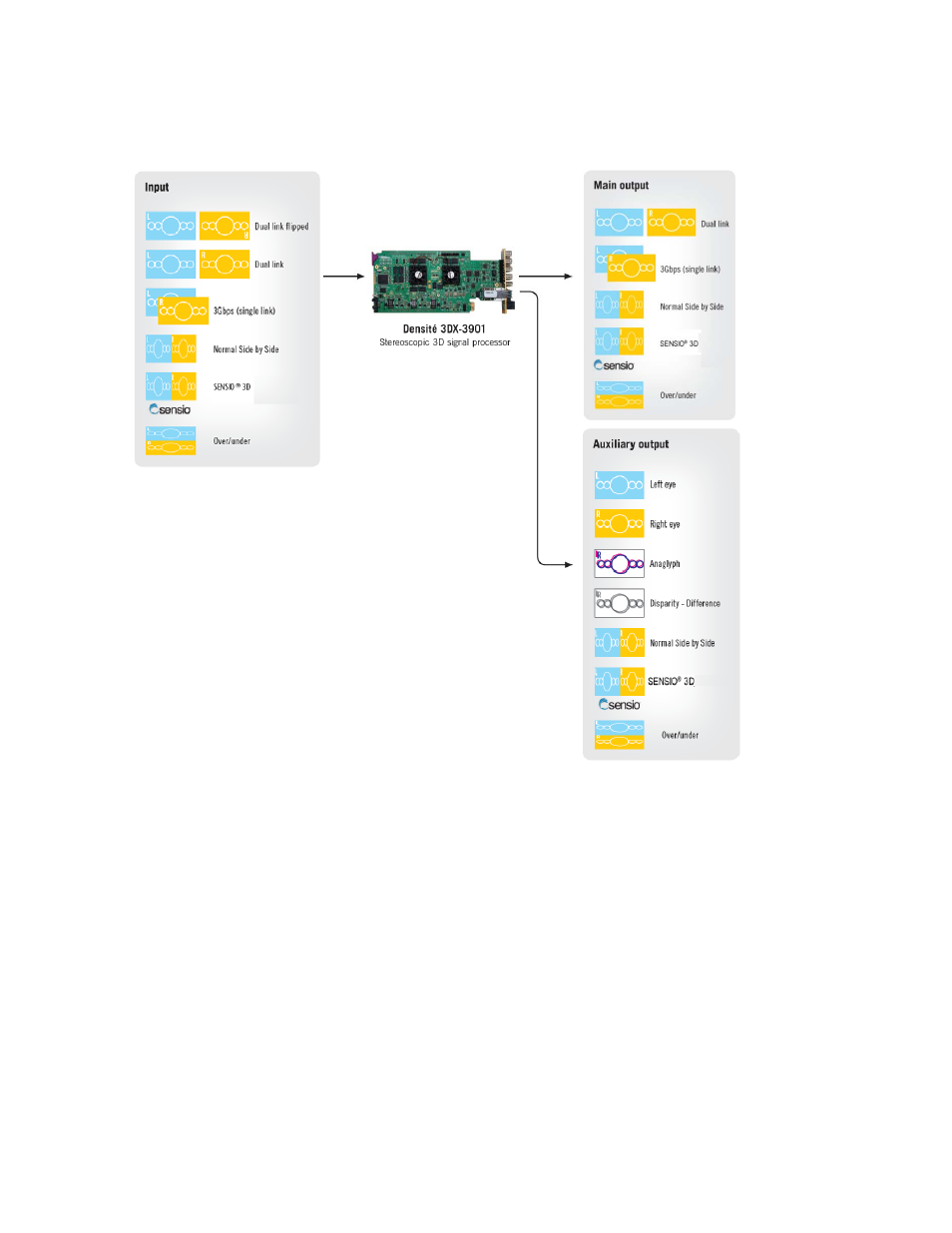
Task: Click the "SENSIO 3D" label in Input panel
Action: coord(232,386)
